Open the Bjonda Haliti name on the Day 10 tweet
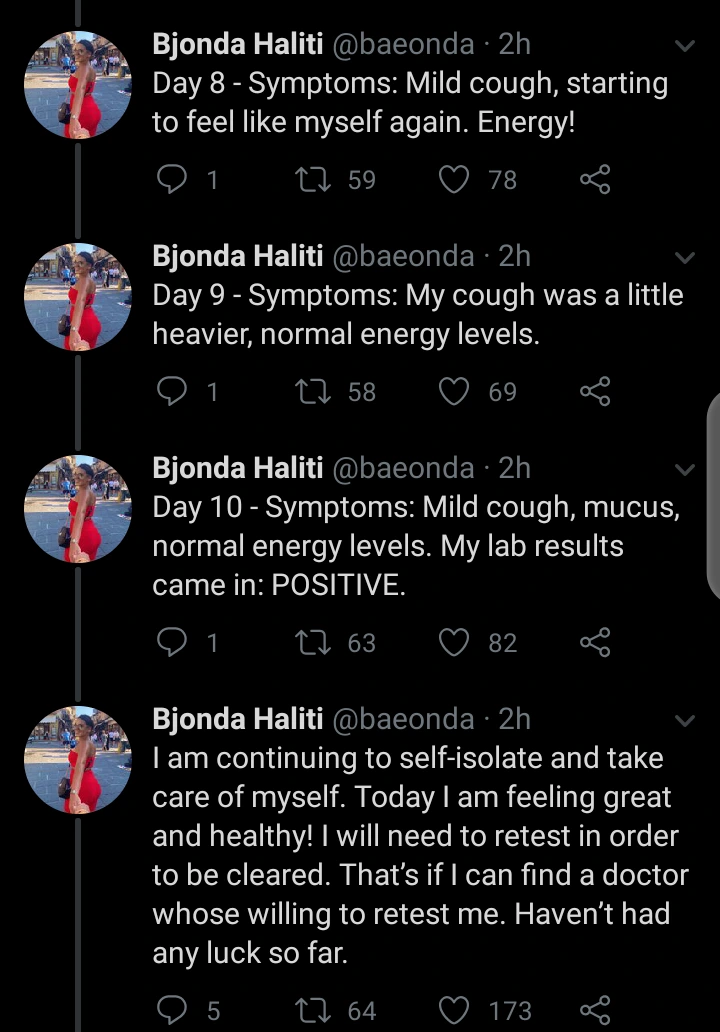This screenshot has width=720, height=1032. point(238,468)
